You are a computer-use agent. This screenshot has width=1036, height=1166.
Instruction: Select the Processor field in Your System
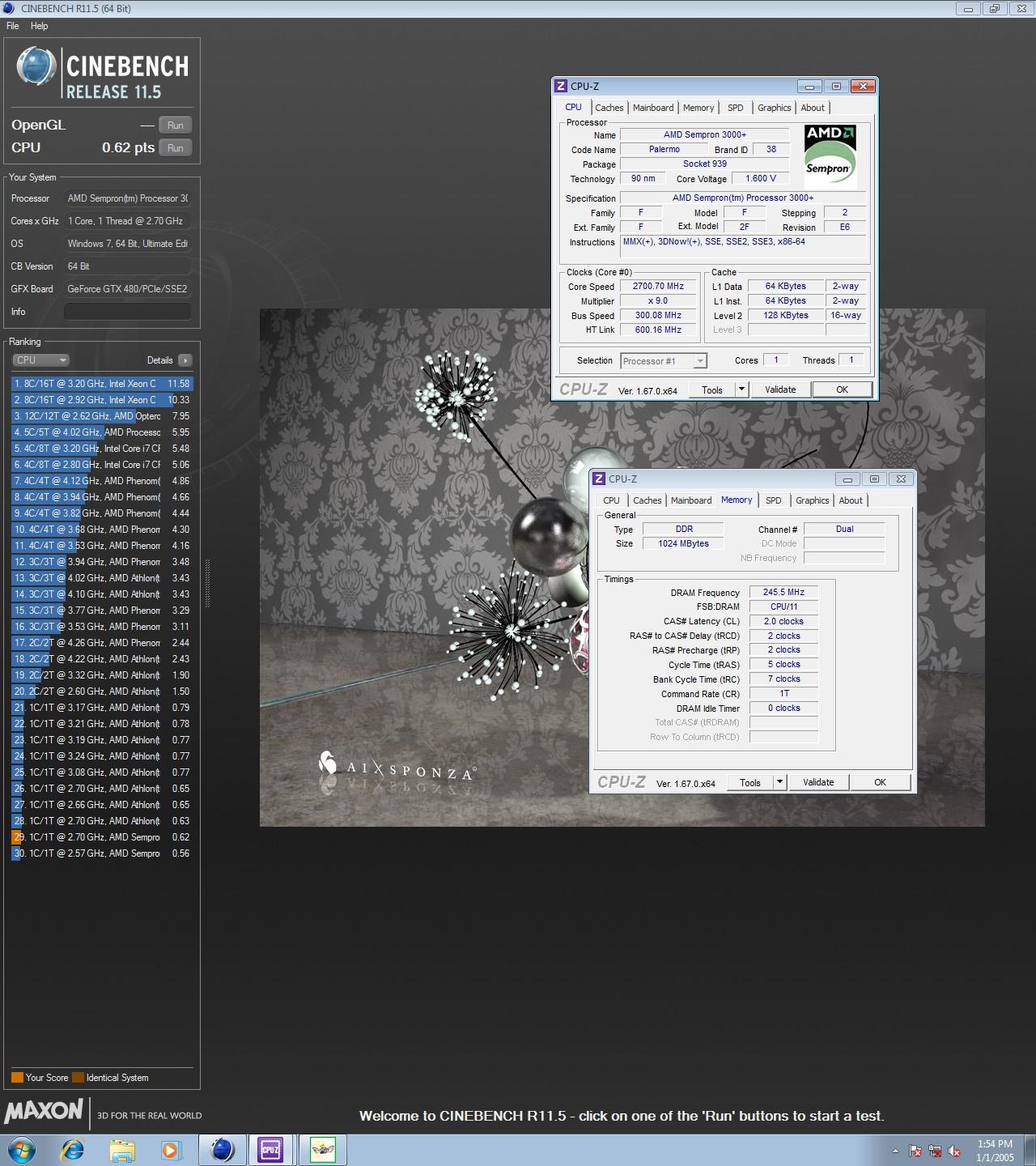128,198
